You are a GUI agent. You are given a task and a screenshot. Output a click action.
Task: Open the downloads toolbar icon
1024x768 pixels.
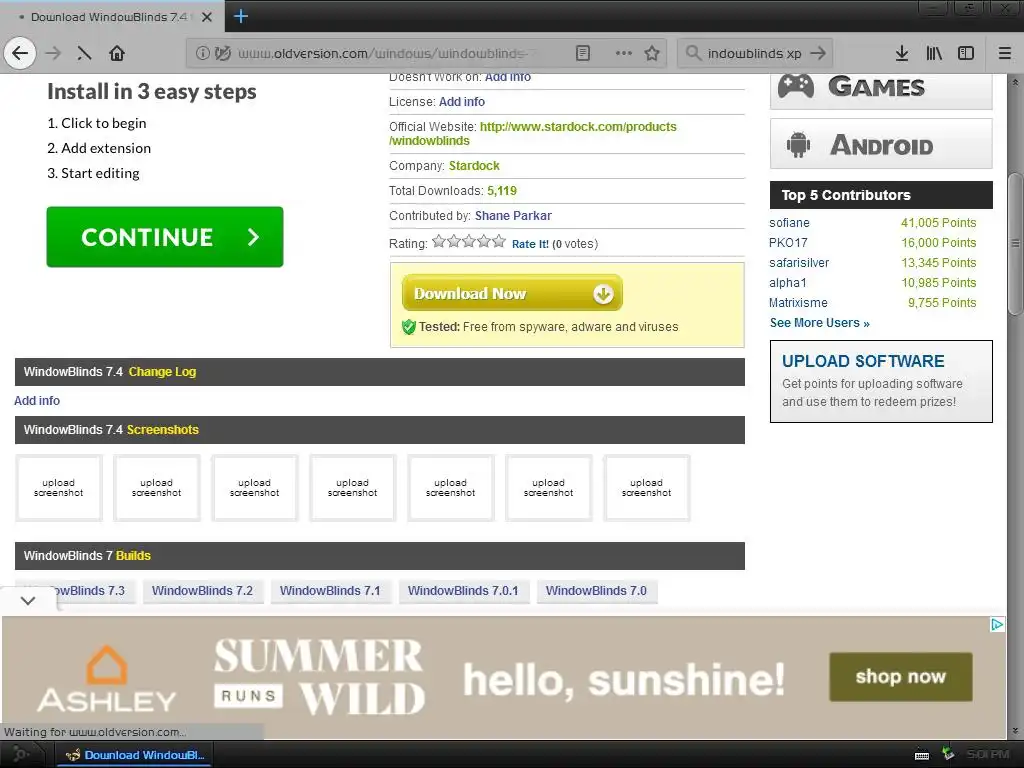point(901,53)
